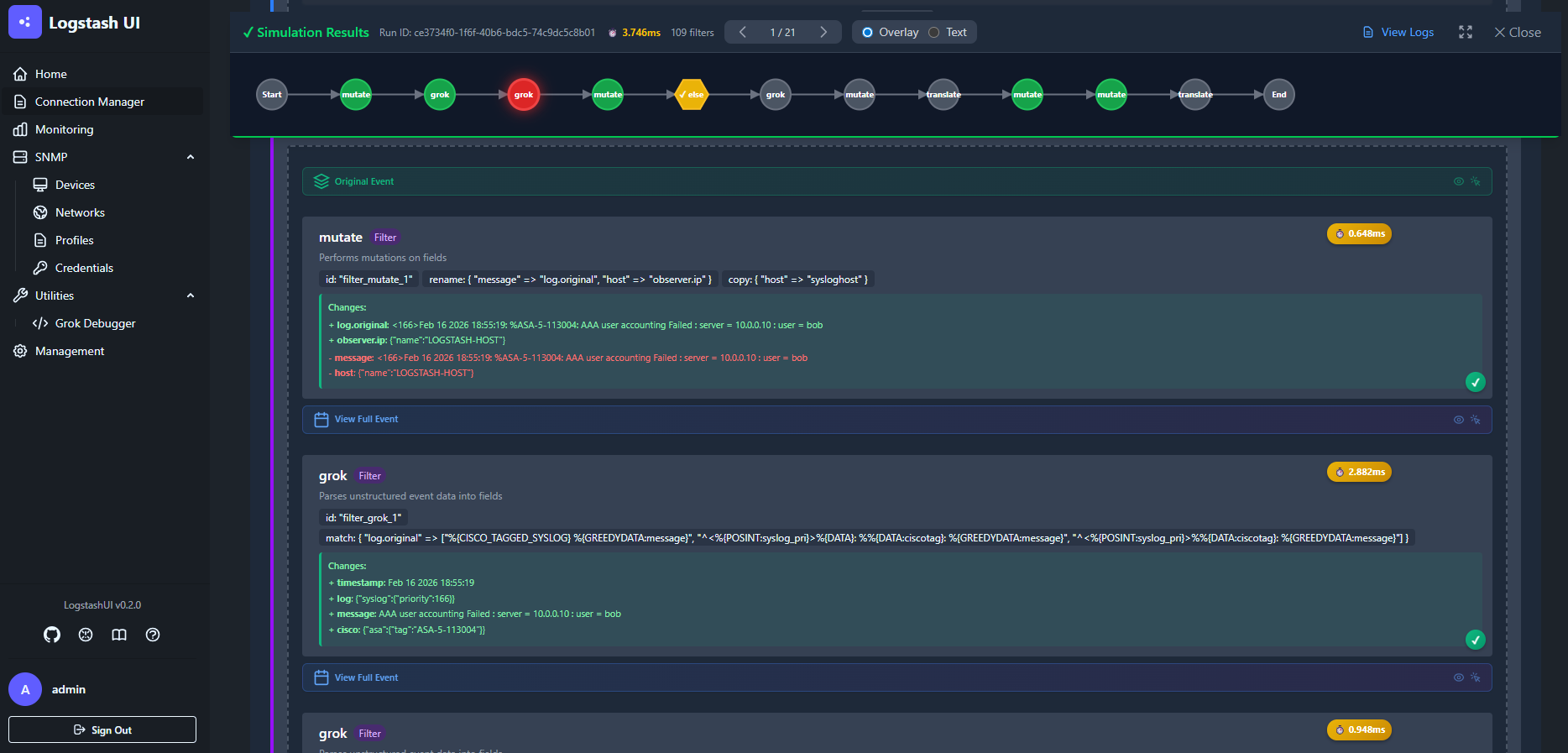Viewport: 1568px width, 753px height.
Task: Select the red grok node in pipeline
Action: tap(524, 95)
